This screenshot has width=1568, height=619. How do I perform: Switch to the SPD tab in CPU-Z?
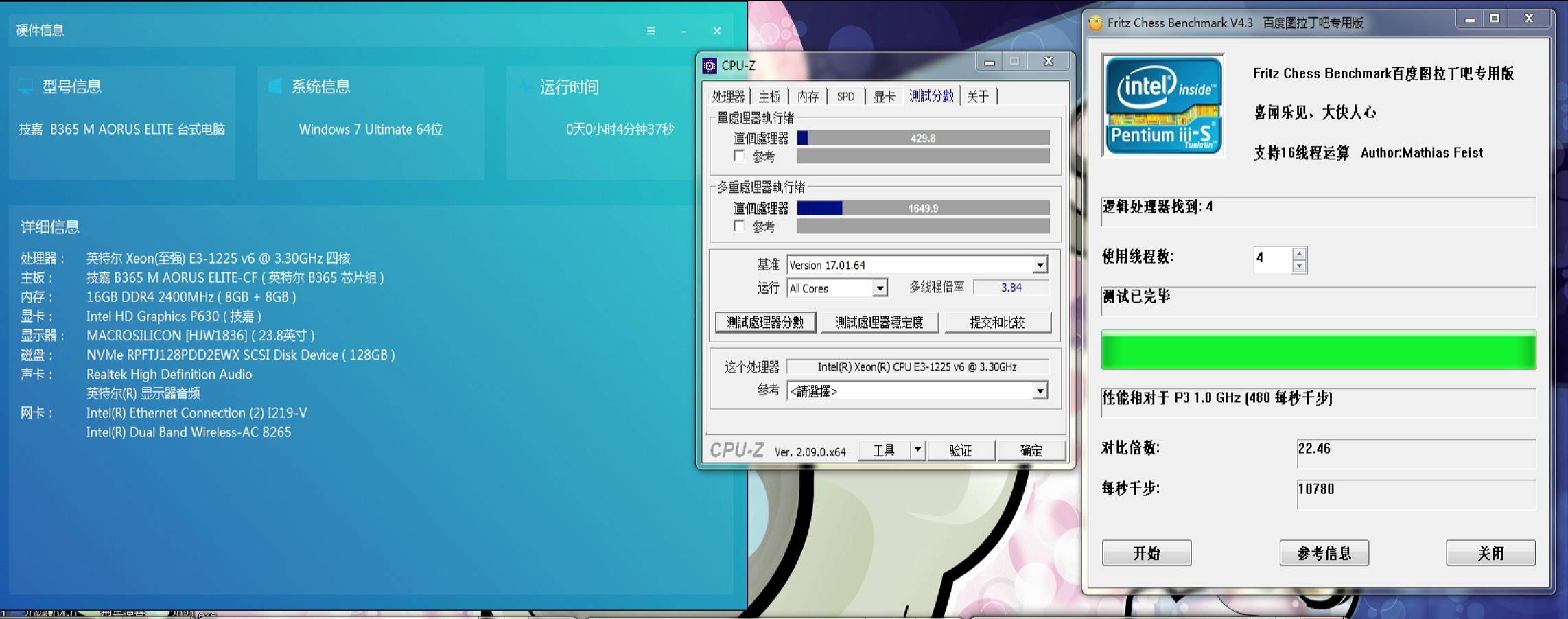pos(845,96)
